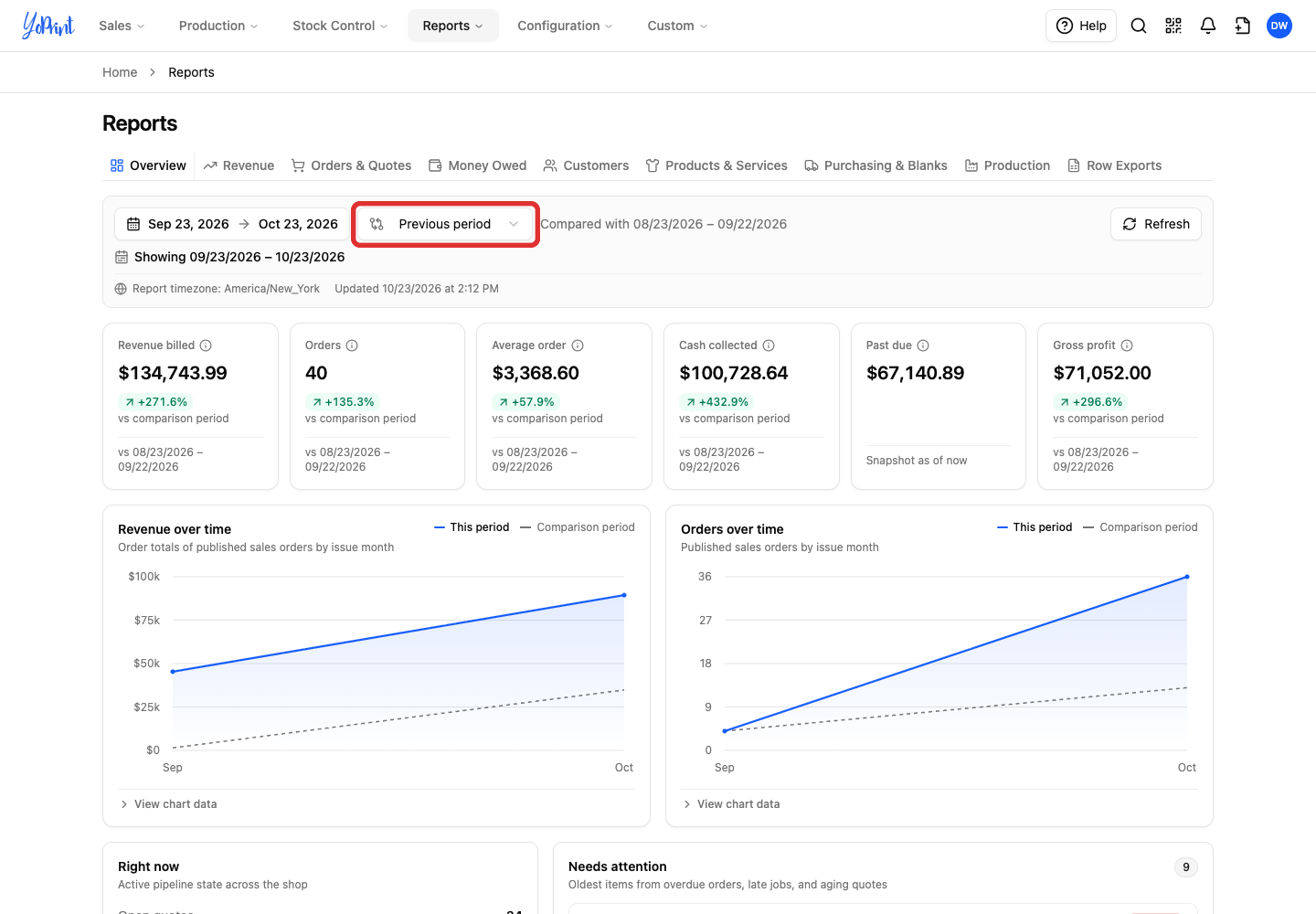Image resolution: width=1316 pixels, height=914 pixels.
Task: Switch to the Orders & Quotes tab
Action: click(351, 165)
